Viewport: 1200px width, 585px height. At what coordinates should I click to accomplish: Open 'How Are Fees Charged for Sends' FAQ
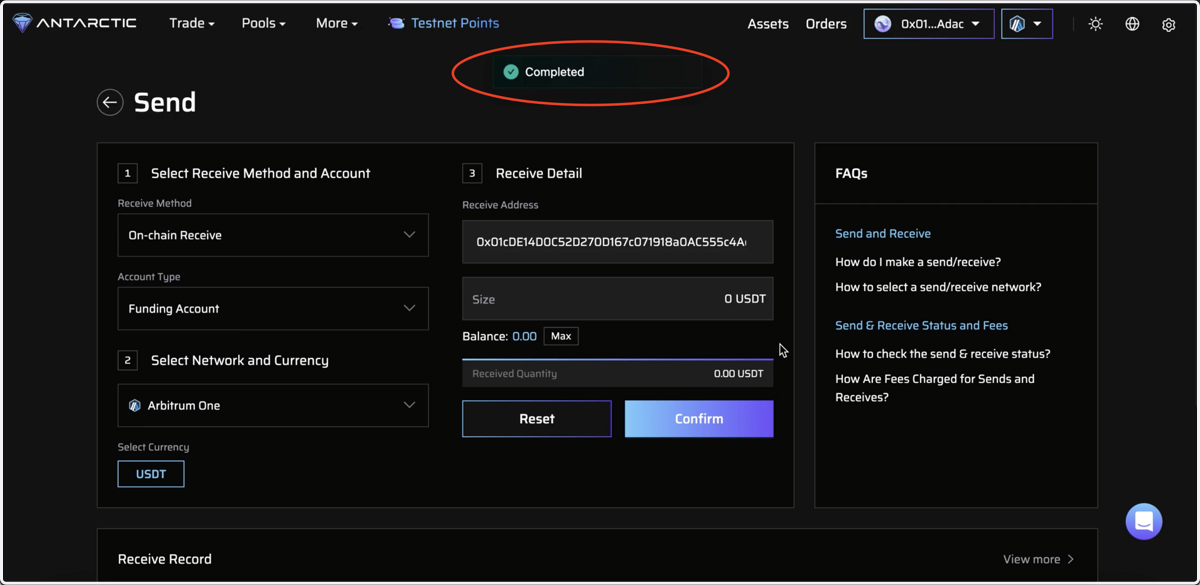click(935, 388)
